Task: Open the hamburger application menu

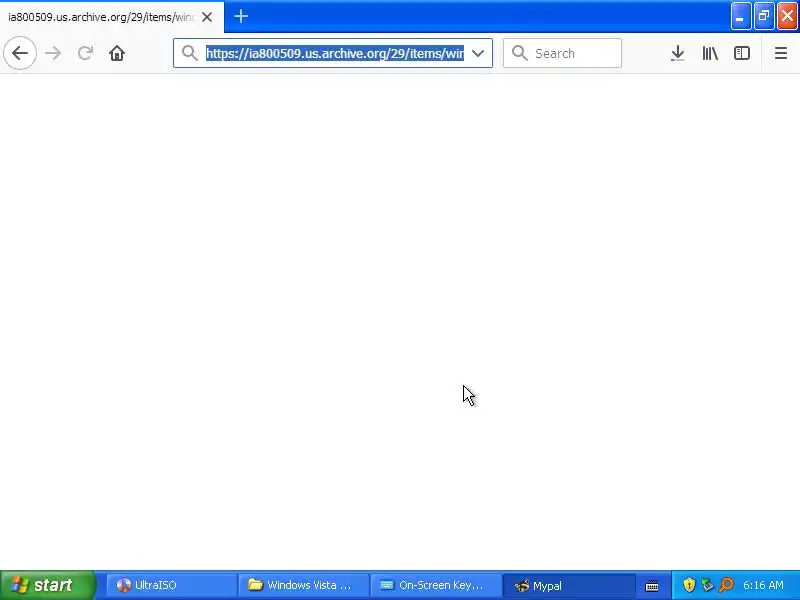Action: [x=781, y=53]
